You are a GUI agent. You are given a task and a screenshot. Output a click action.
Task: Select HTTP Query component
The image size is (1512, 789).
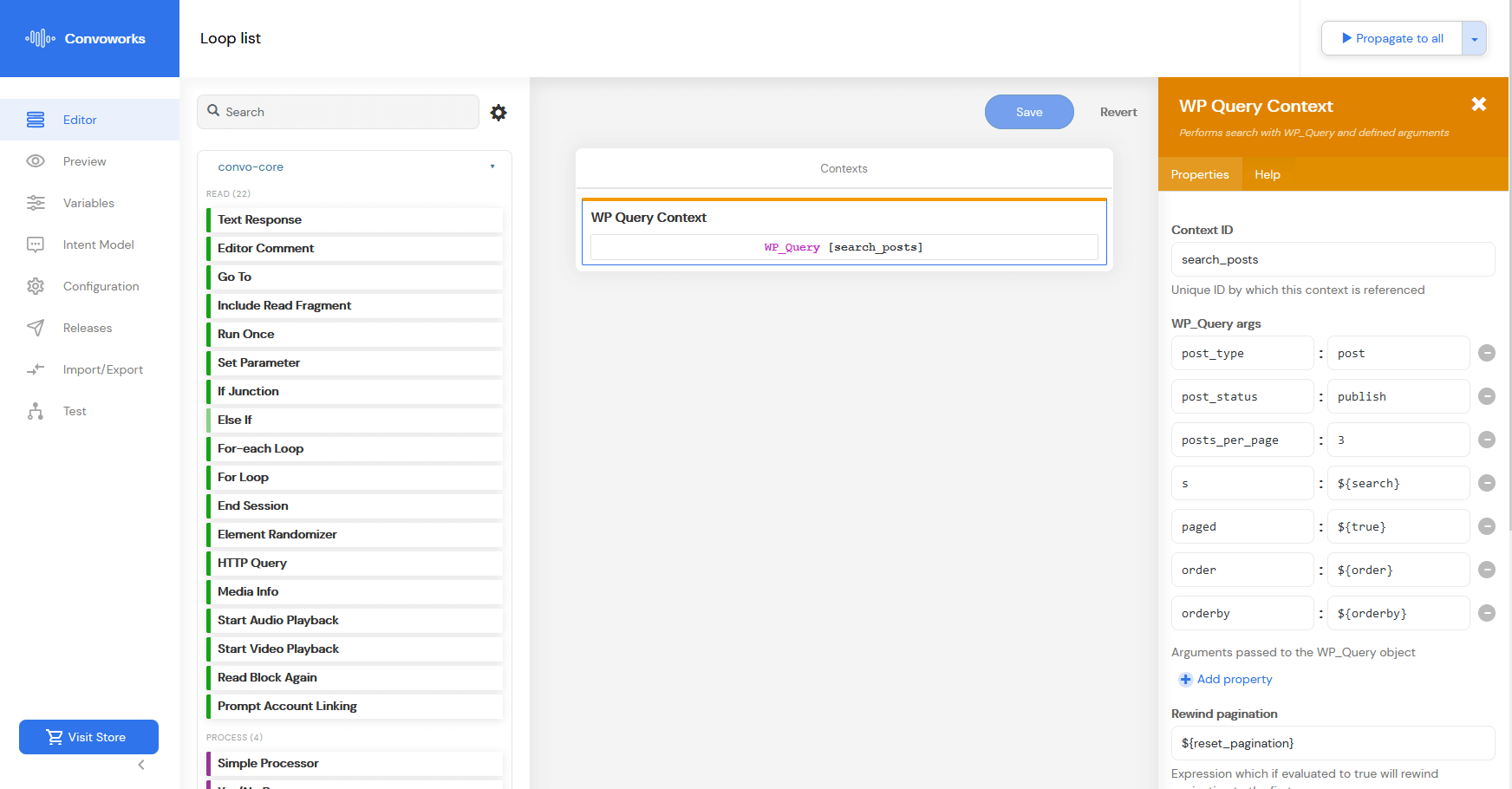point(355,563)
